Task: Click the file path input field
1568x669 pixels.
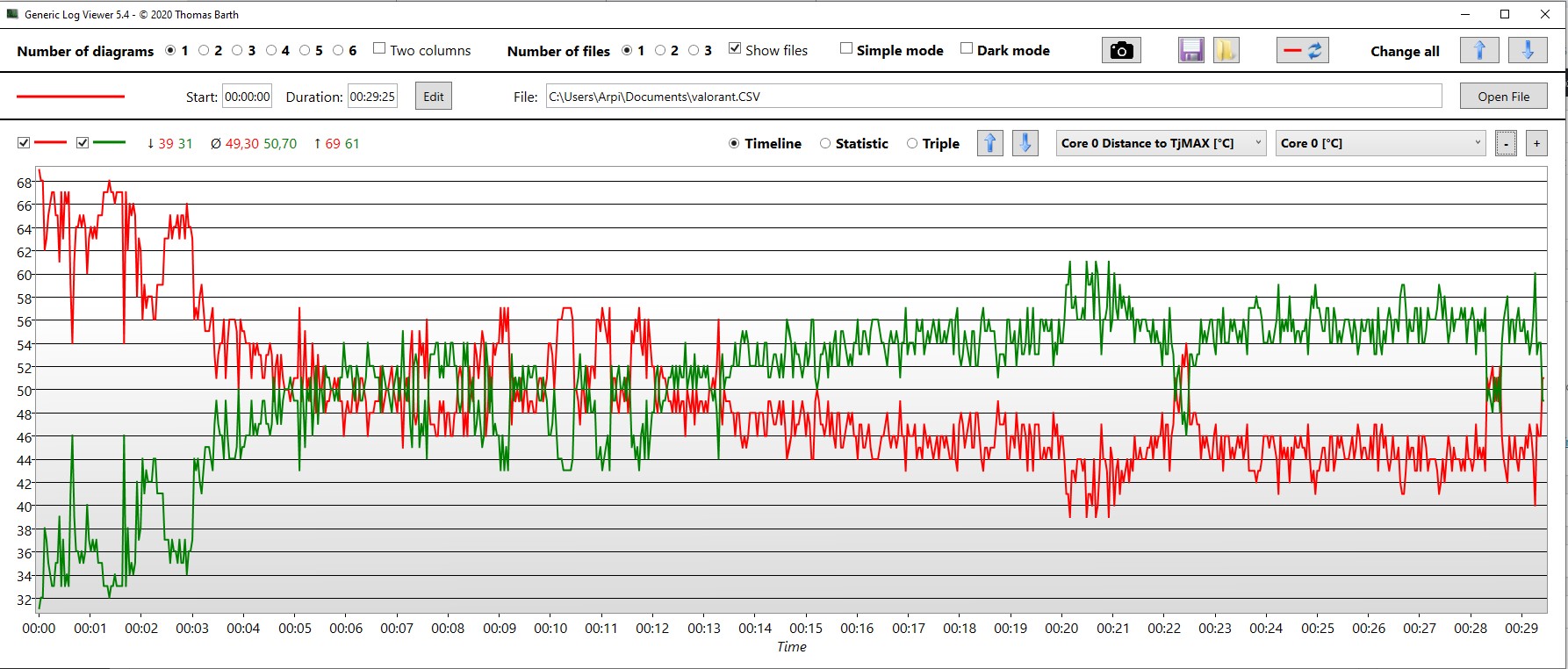Action: 993,97
